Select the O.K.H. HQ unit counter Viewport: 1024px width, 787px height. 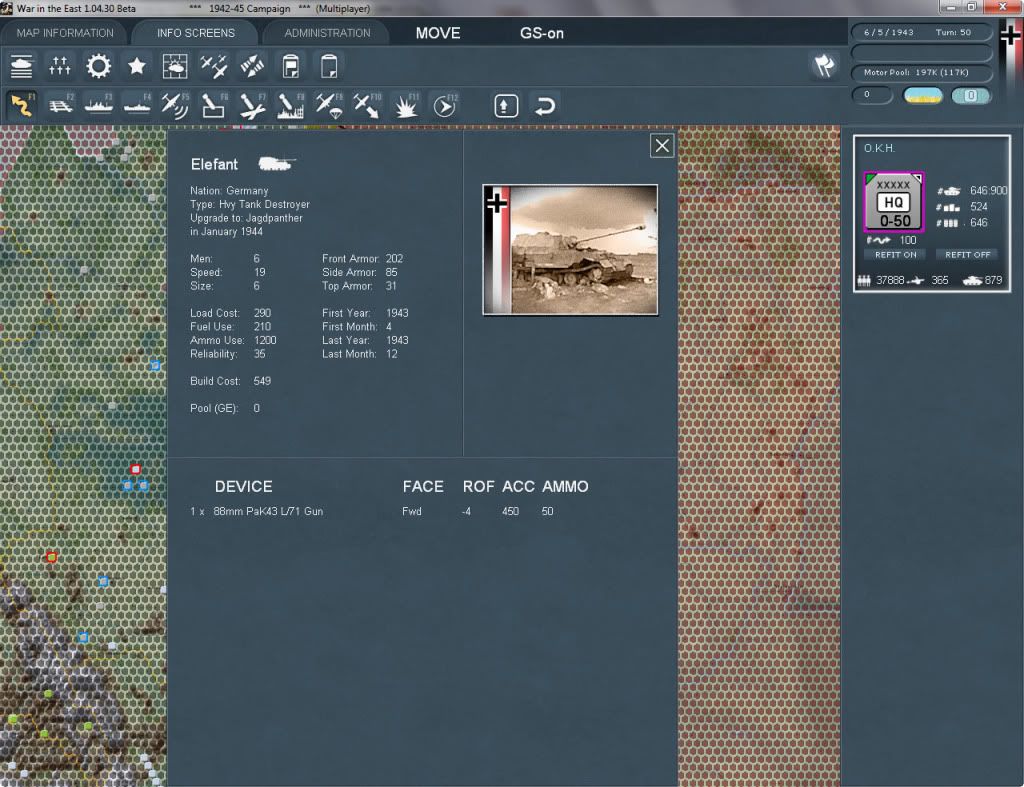tap(893, 202)
